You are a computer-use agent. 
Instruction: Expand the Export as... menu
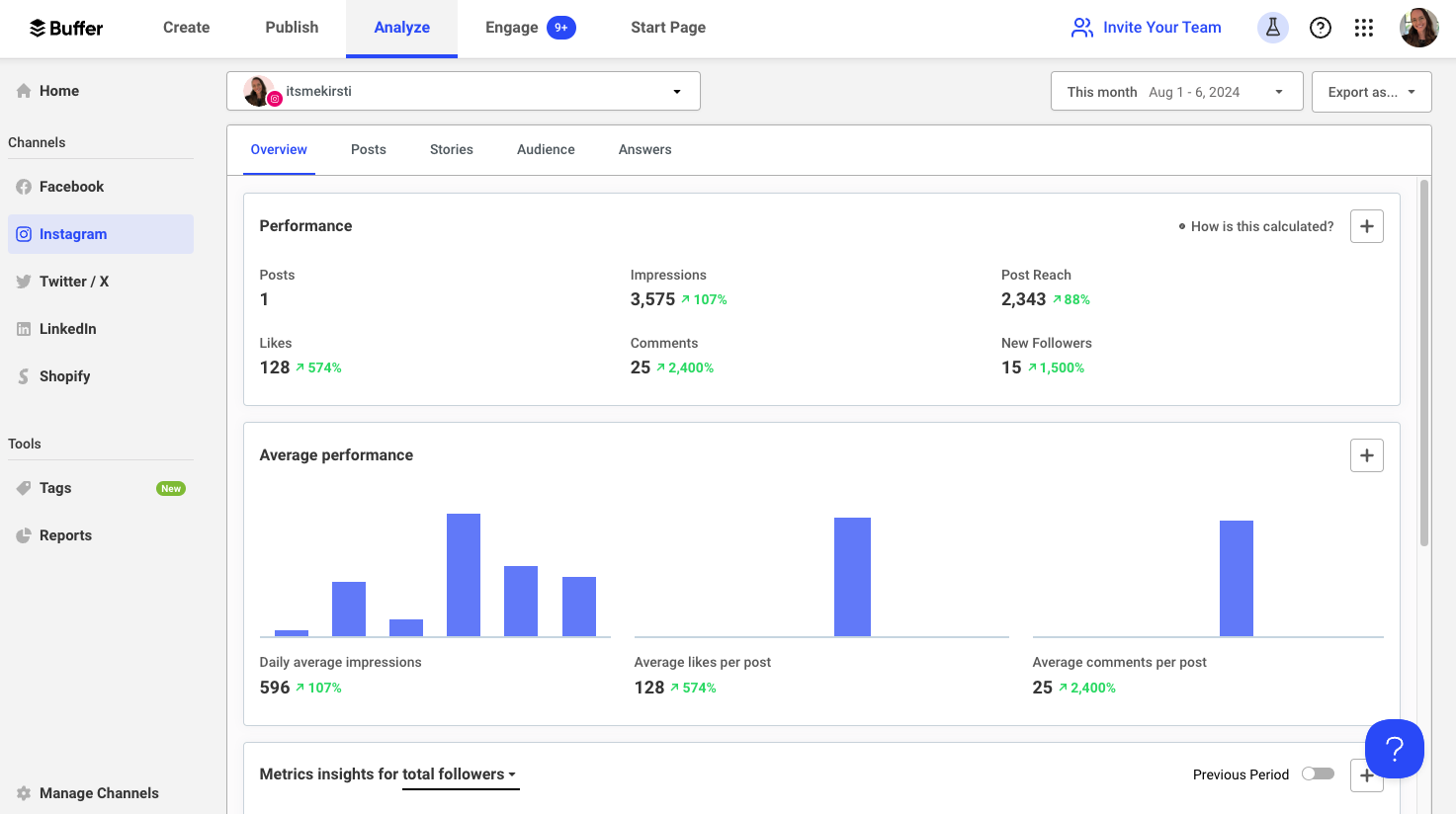point(1371,91)
